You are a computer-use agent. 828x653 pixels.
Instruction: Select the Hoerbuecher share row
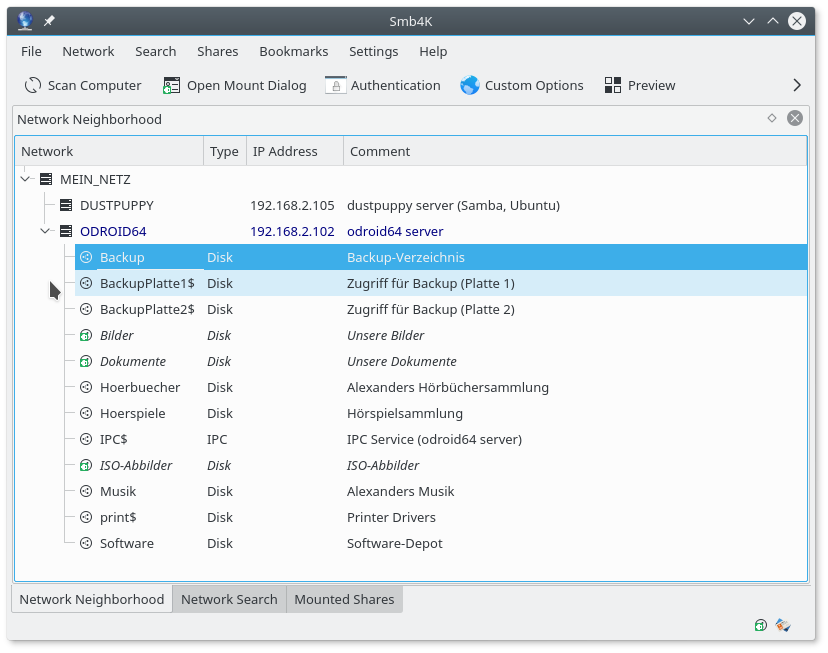click(x=140, y=388)
